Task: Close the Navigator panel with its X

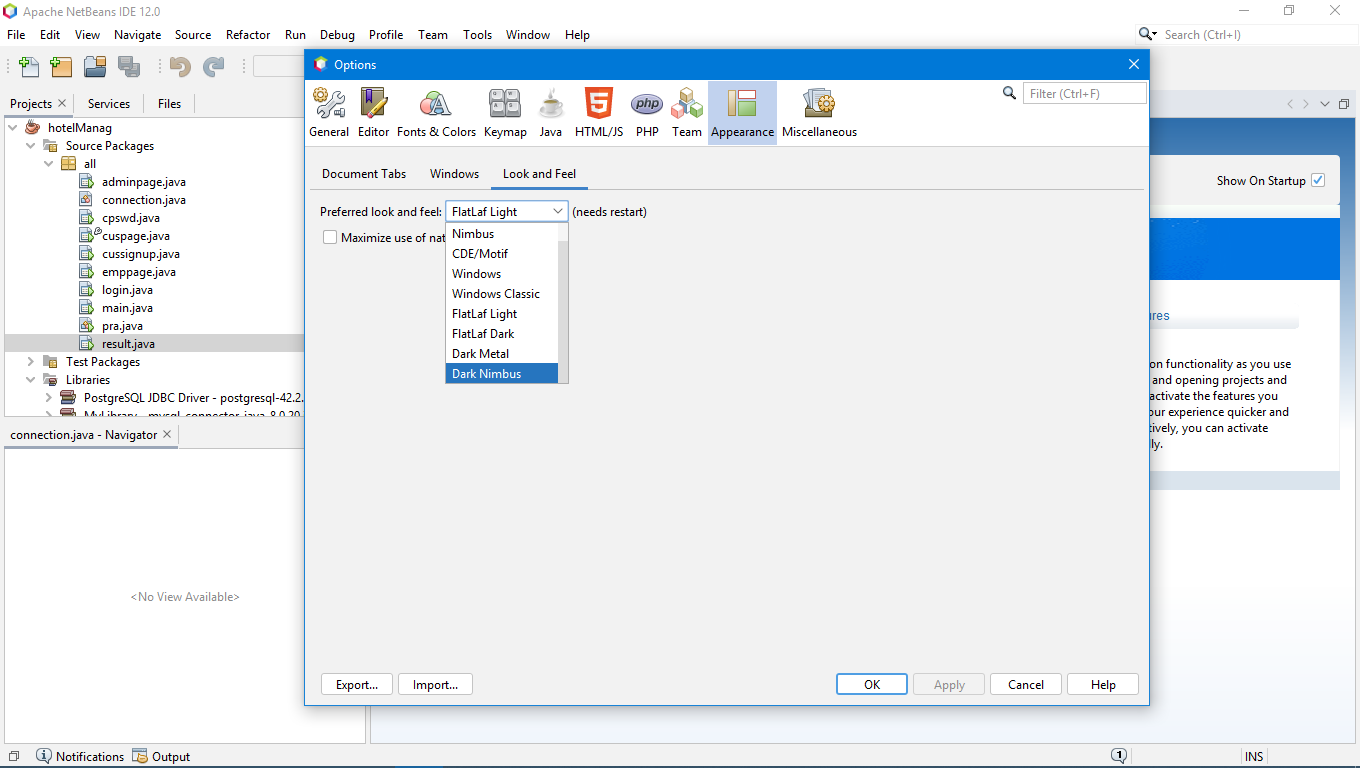Action: pos(167,434)
